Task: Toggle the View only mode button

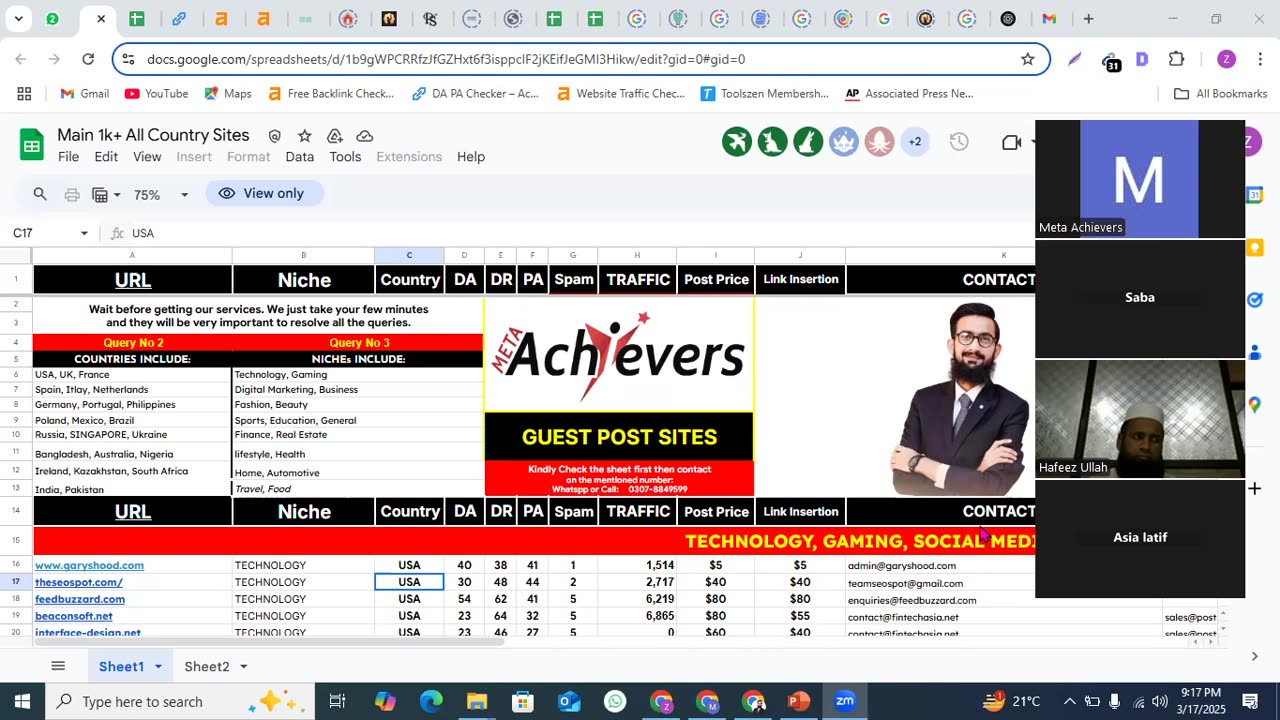Action: tap(264, 193)
